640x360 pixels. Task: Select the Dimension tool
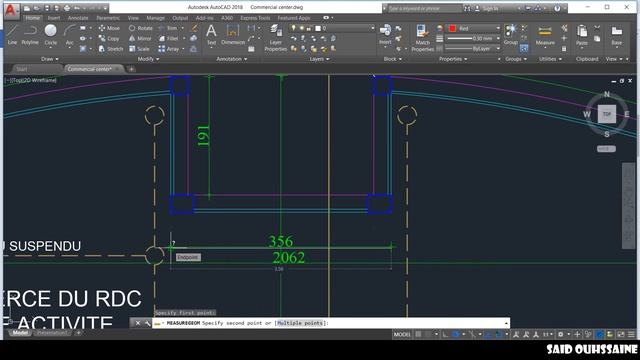click(233, 34)
